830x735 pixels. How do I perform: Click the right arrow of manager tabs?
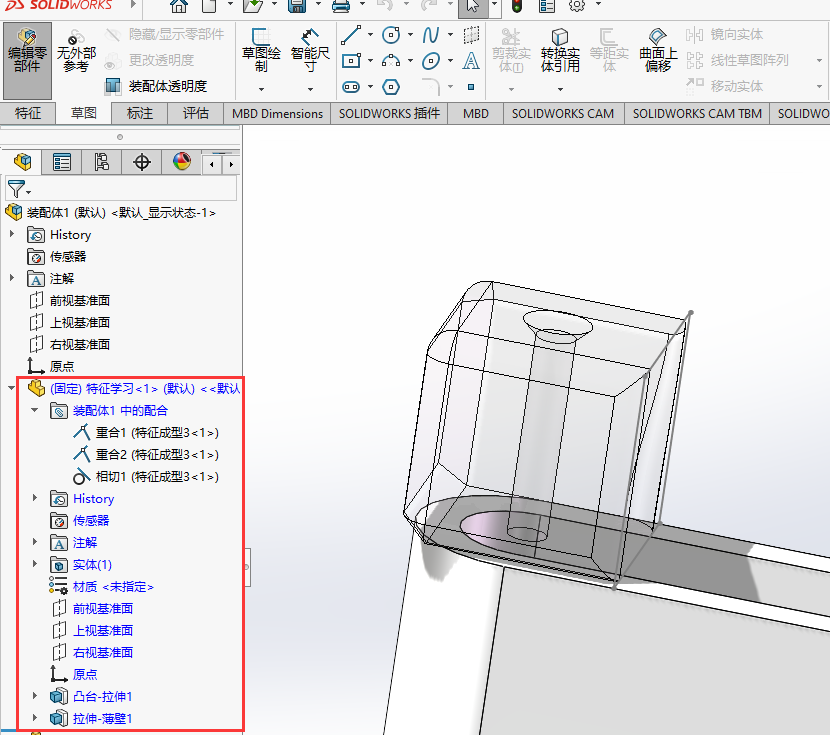pyautogui.click(x=231, y=165)
